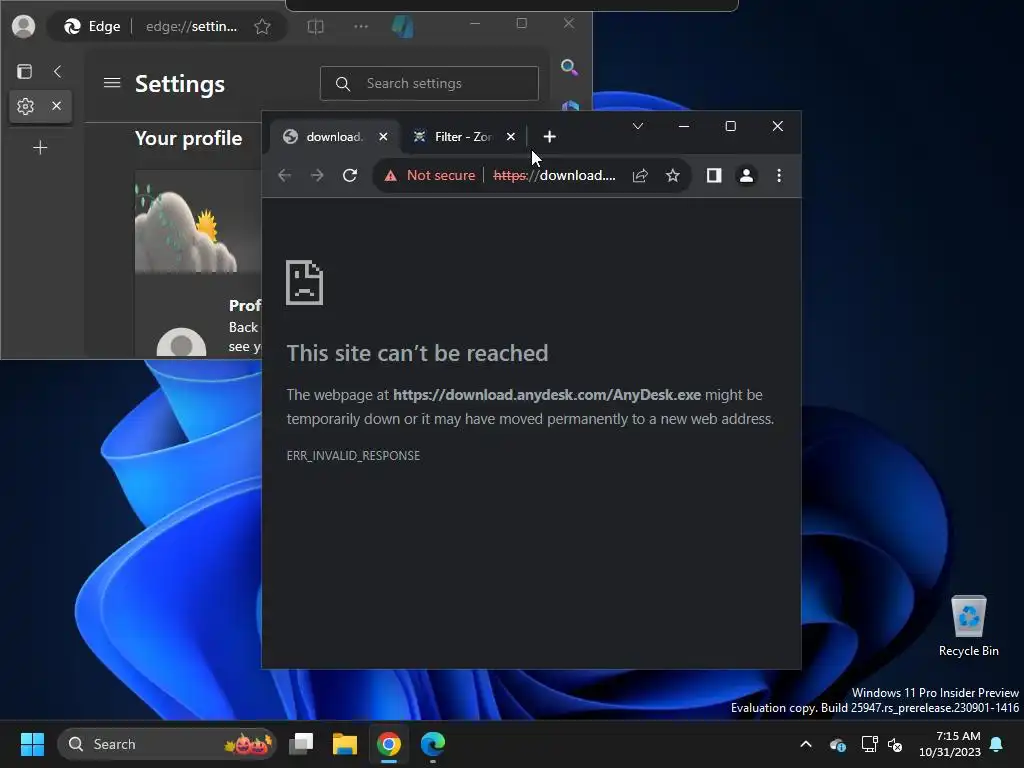Click the ERR_INVALID_RESPONSE error code text
Viewport: 1024px width, 768px height.
(x=353, y=456)
